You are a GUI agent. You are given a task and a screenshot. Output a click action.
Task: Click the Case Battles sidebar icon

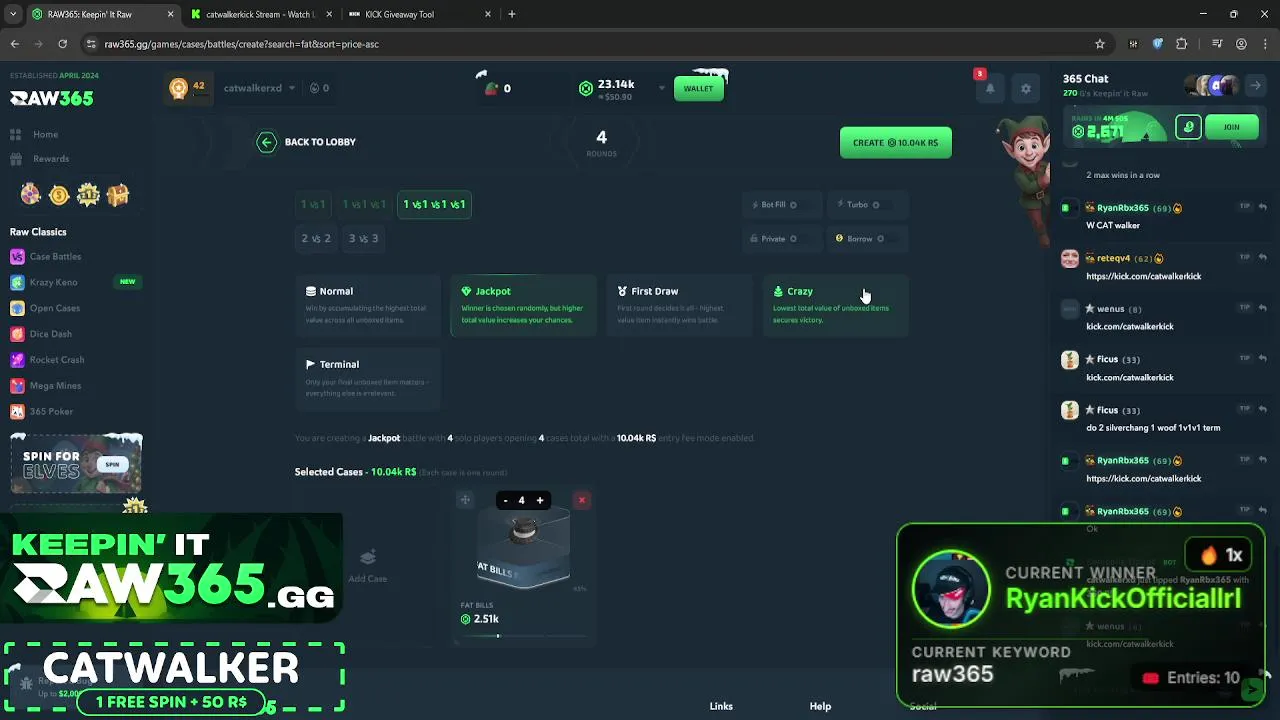[17, 257]
